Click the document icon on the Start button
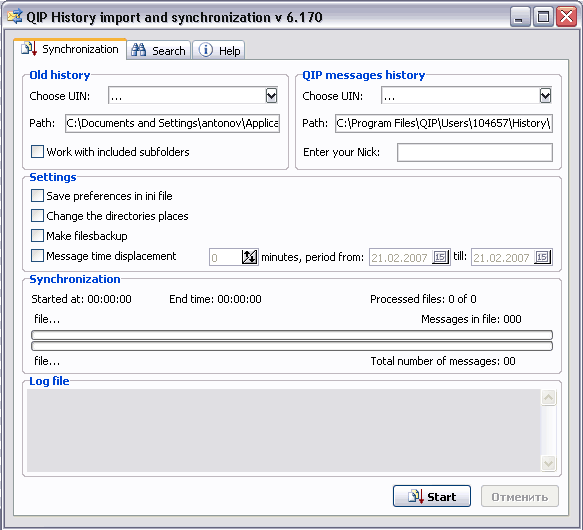The image size is (583, 530). pos(416,496)
